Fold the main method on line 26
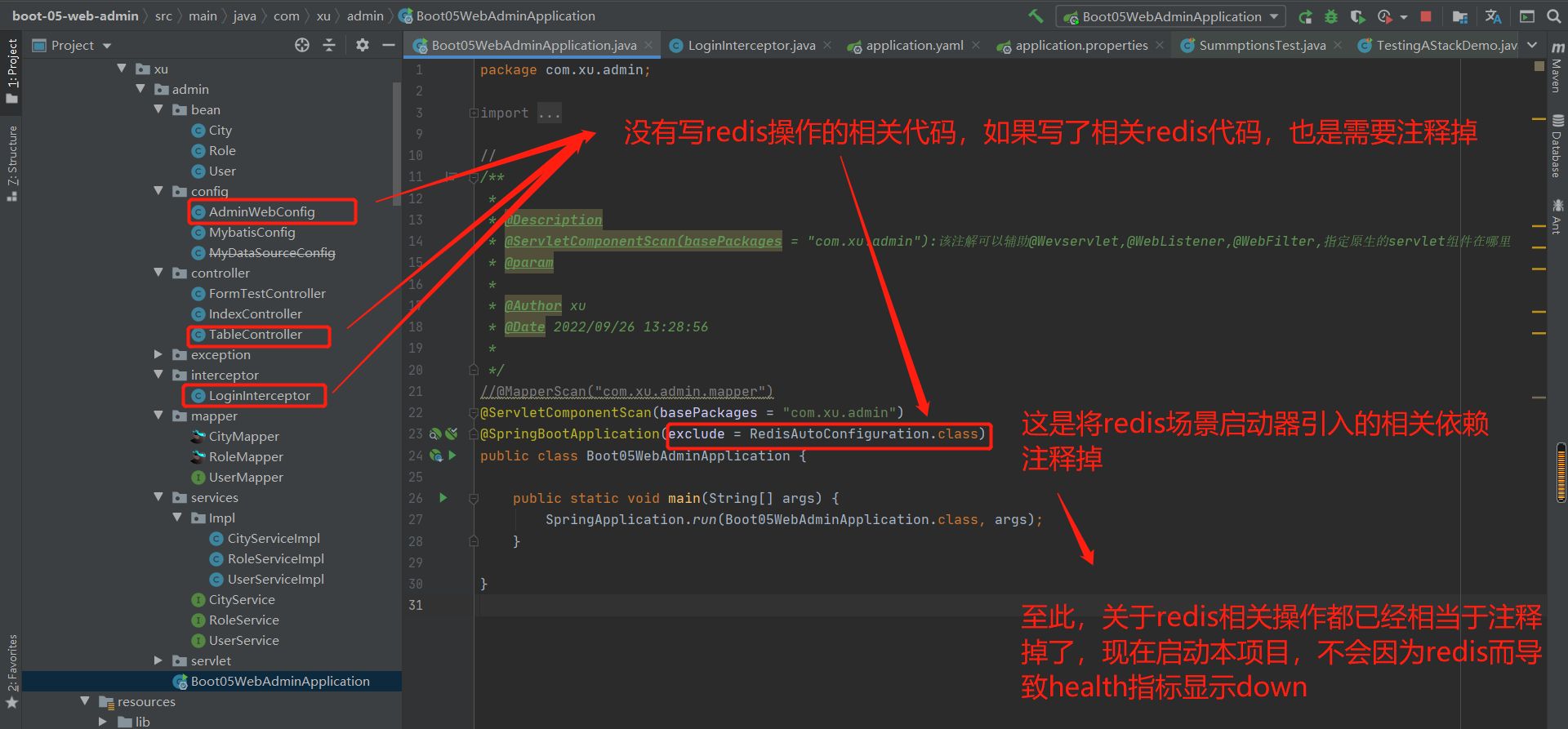This screenshot has width=1568, height=729. point(474,498)
